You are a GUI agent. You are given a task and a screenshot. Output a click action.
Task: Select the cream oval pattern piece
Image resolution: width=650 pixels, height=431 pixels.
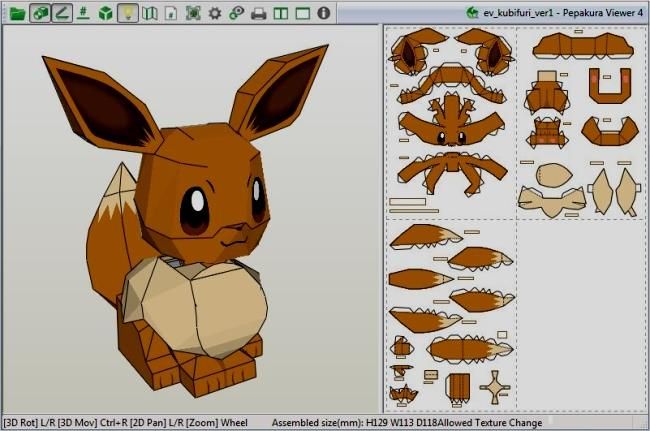click(554, 174)
